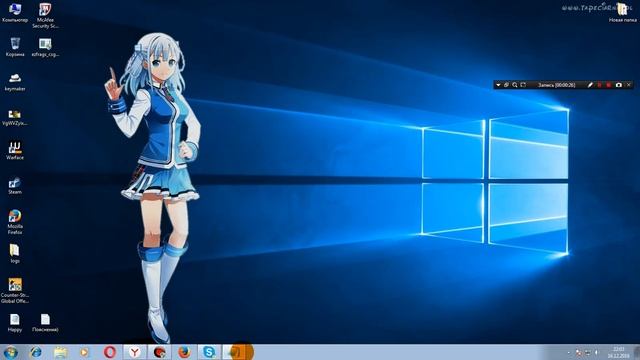Open Windows Explorer from the taskbar

click(60, 352)
